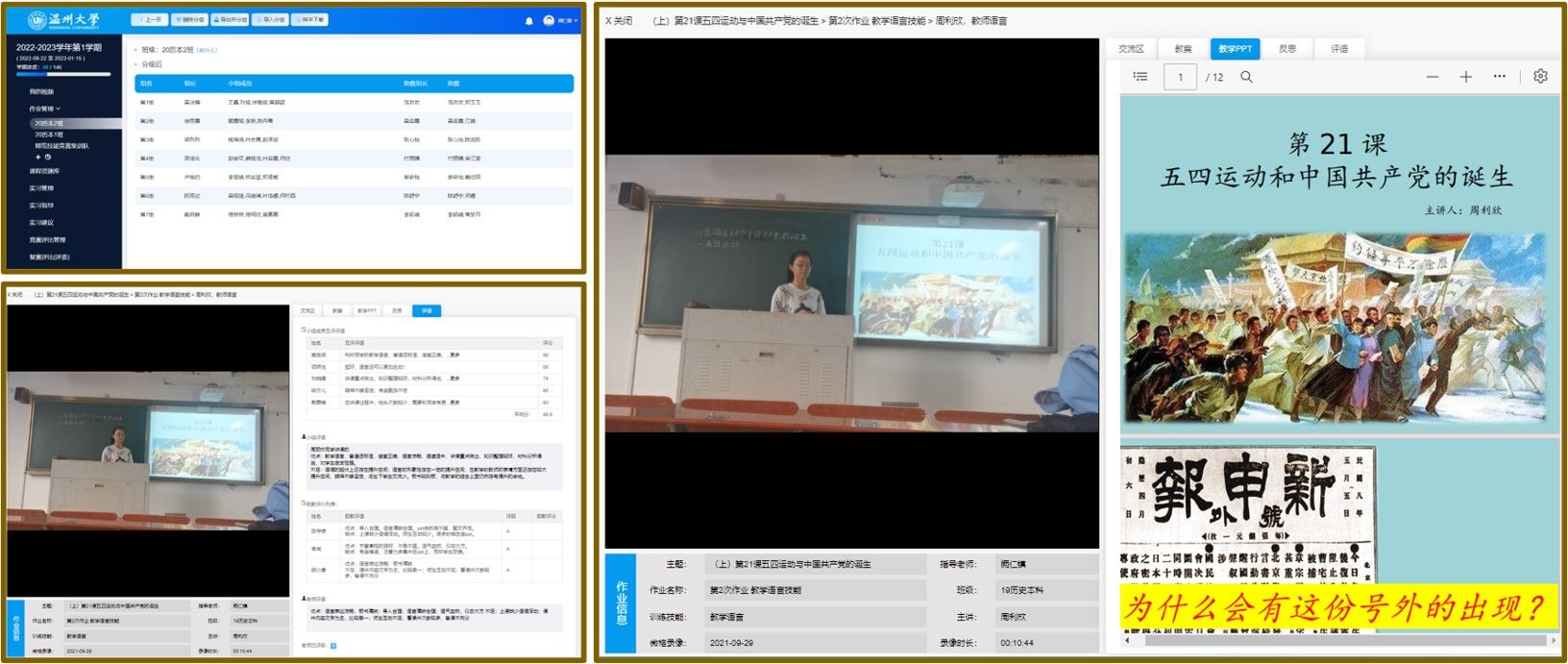Click 上一页 button in 温州大学 toolbar

[x=150, y=19]
